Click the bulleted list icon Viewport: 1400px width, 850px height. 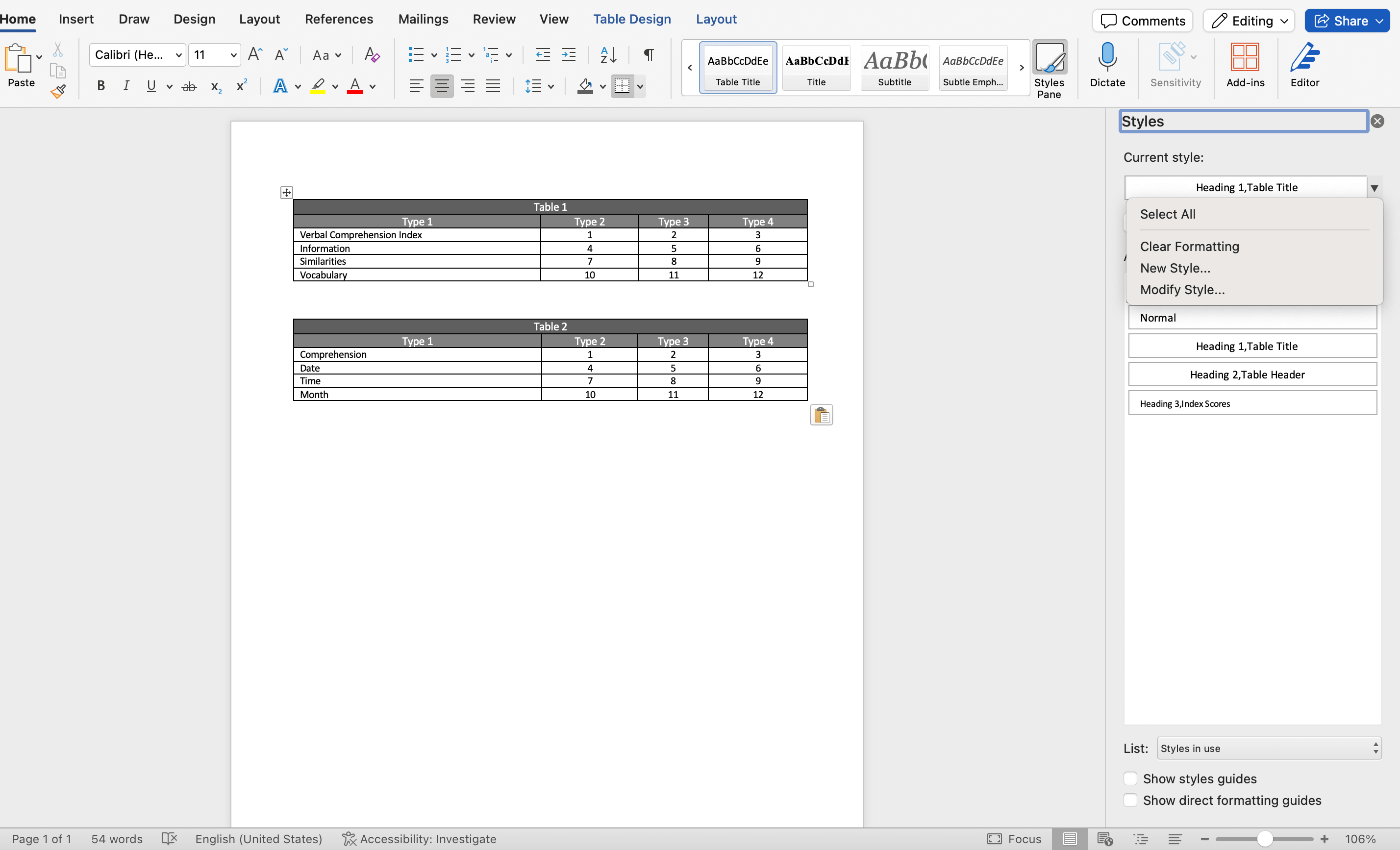[416, 54]
